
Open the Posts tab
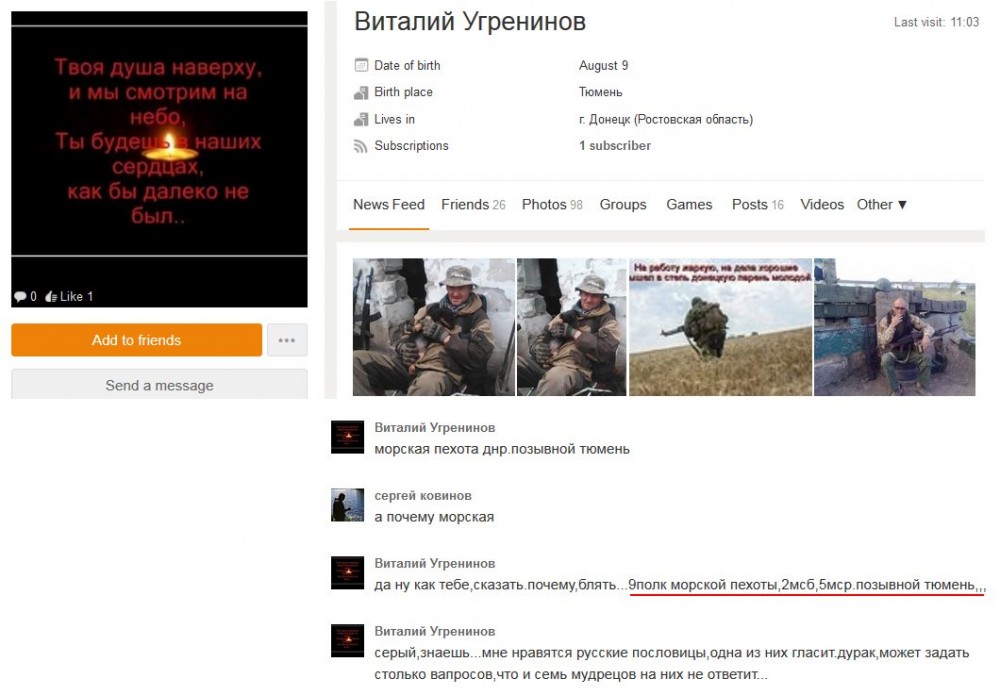(x=757, y=205)
